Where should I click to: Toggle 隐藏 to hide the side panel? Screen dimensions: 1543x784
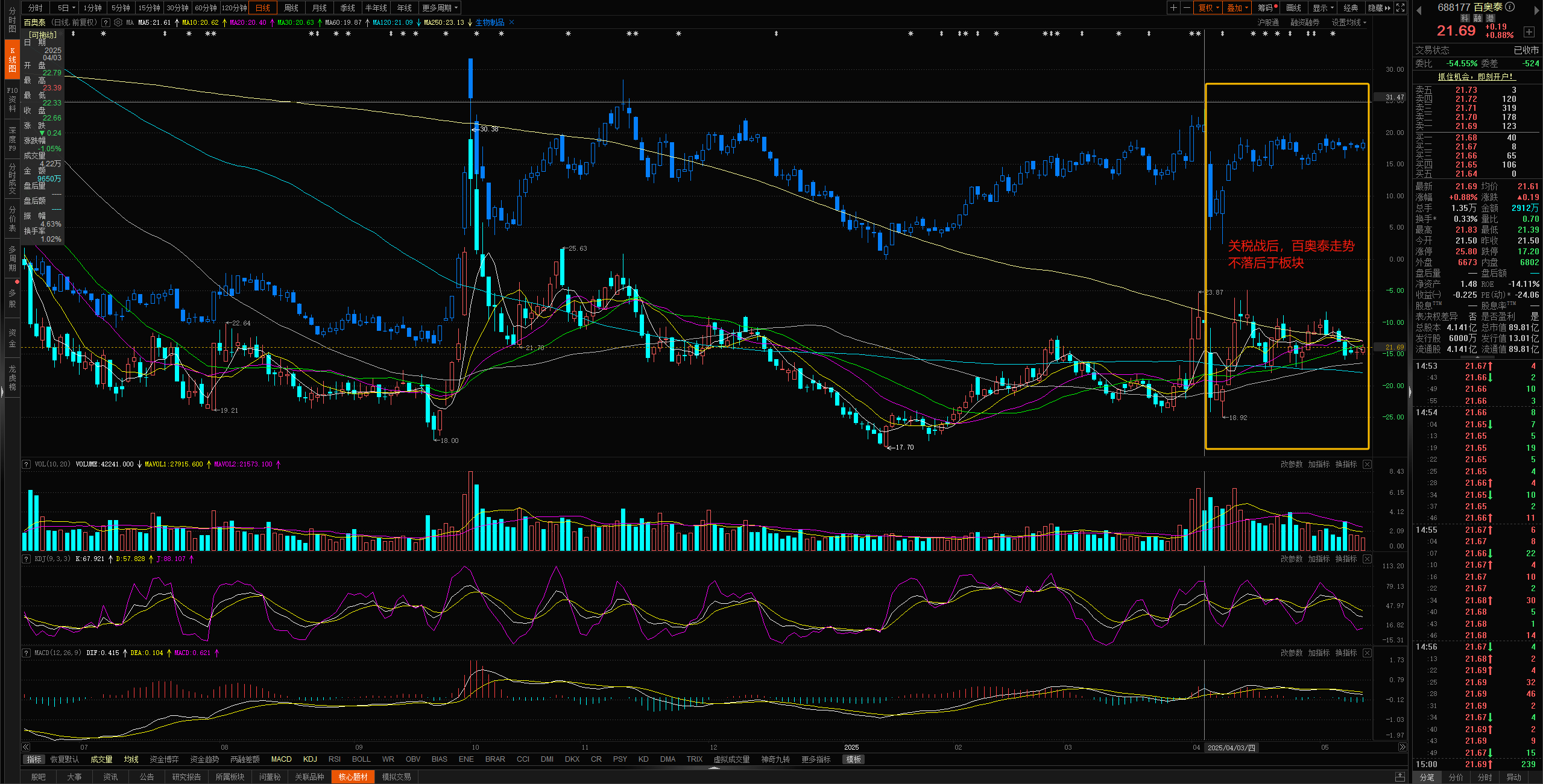click(1379, 8)
